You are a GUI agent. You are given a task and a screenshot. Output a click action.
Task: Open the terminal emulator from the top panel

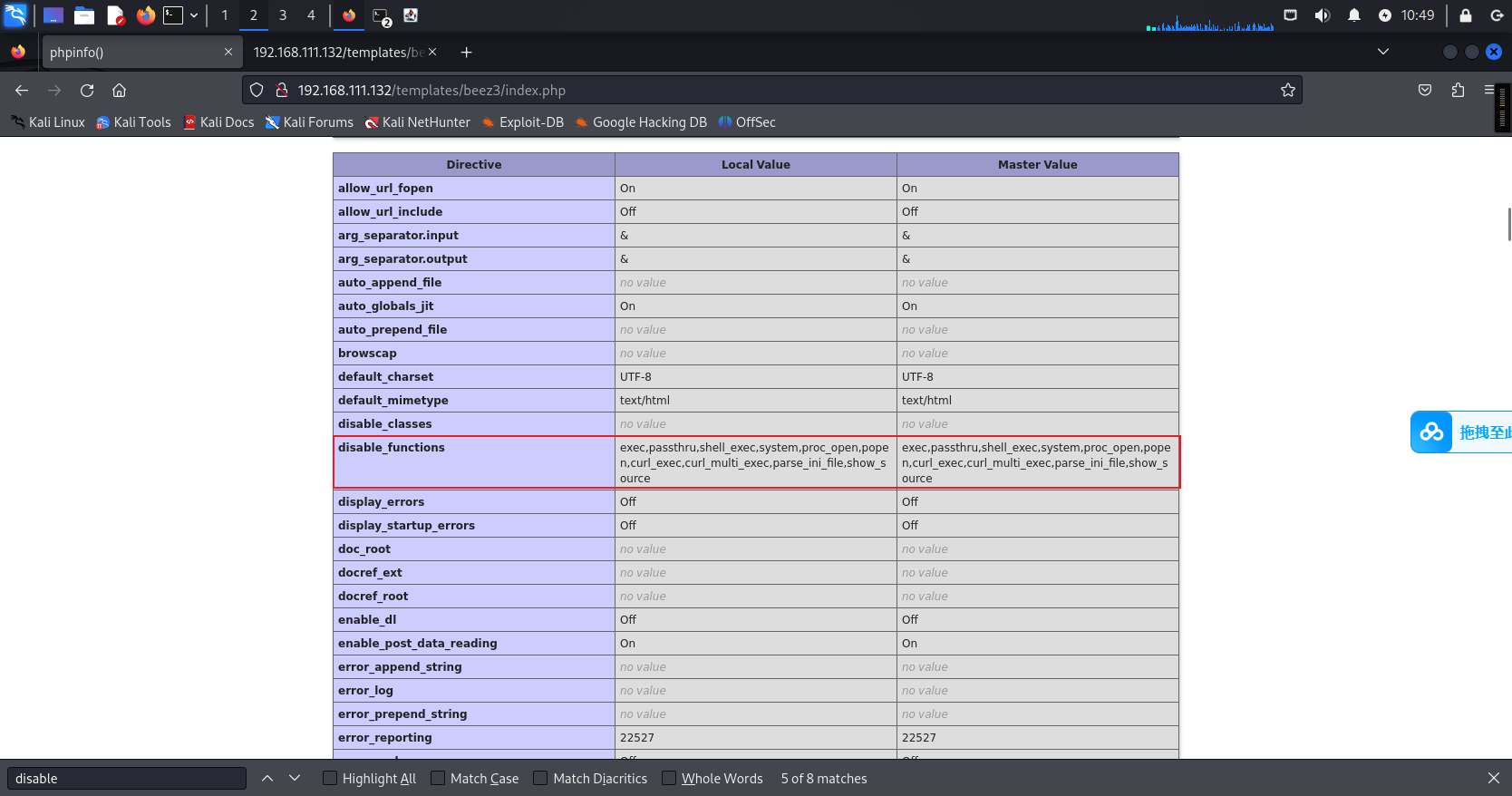coord(173,15)
